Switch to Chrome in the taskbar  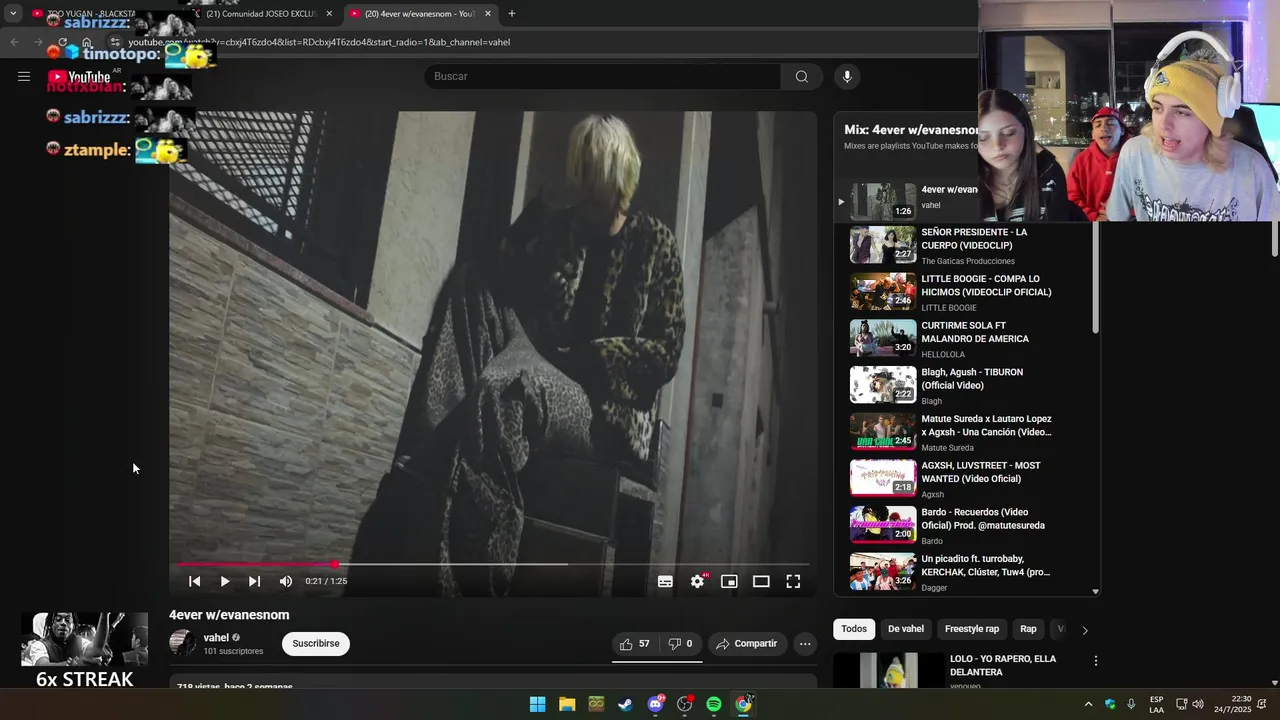(743, 704)
